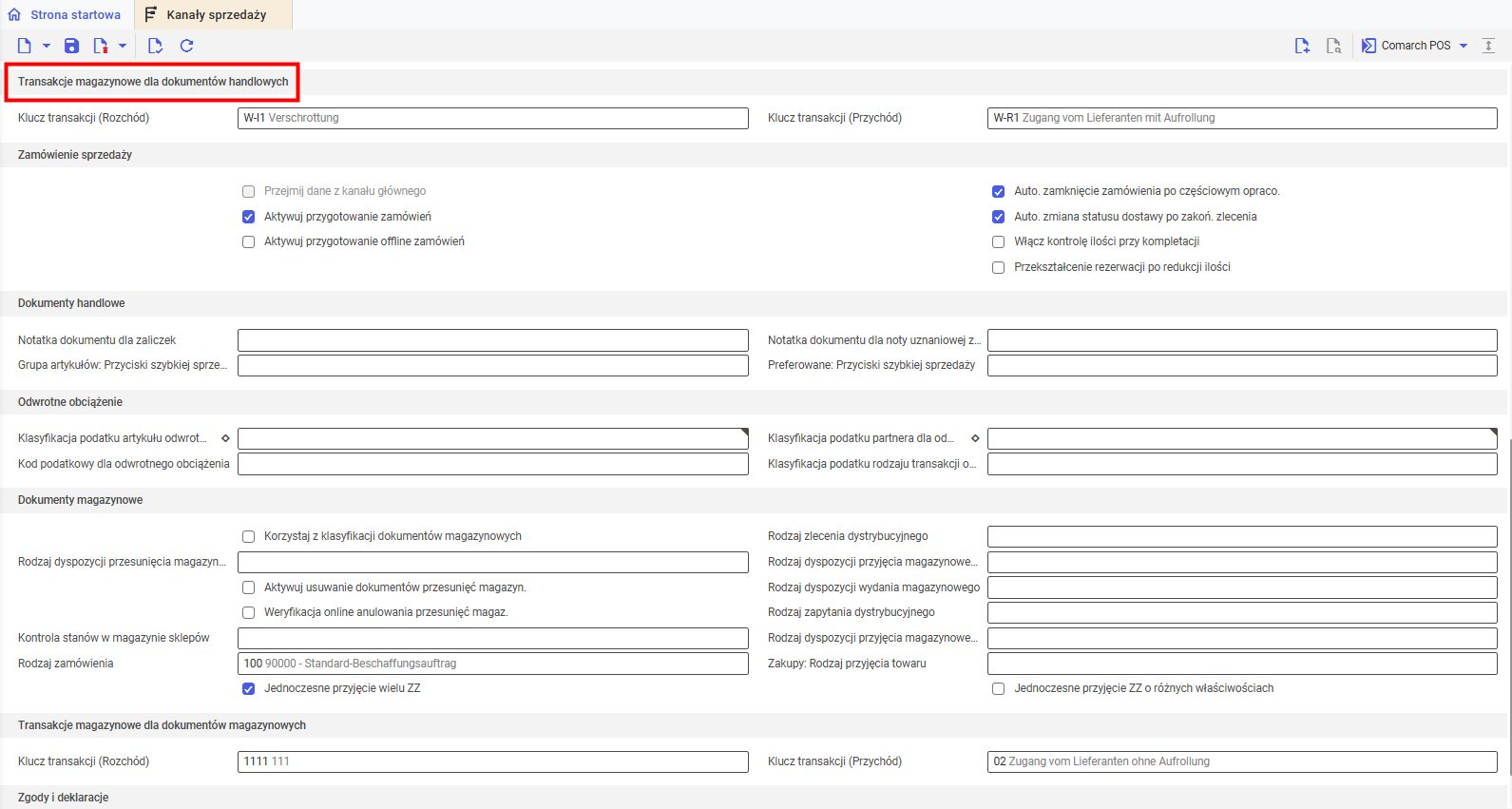1512x809 pixels.
Task: Click the Rodzaj zamówienia field with 100 90000
Action: click(x=493, y=664)
